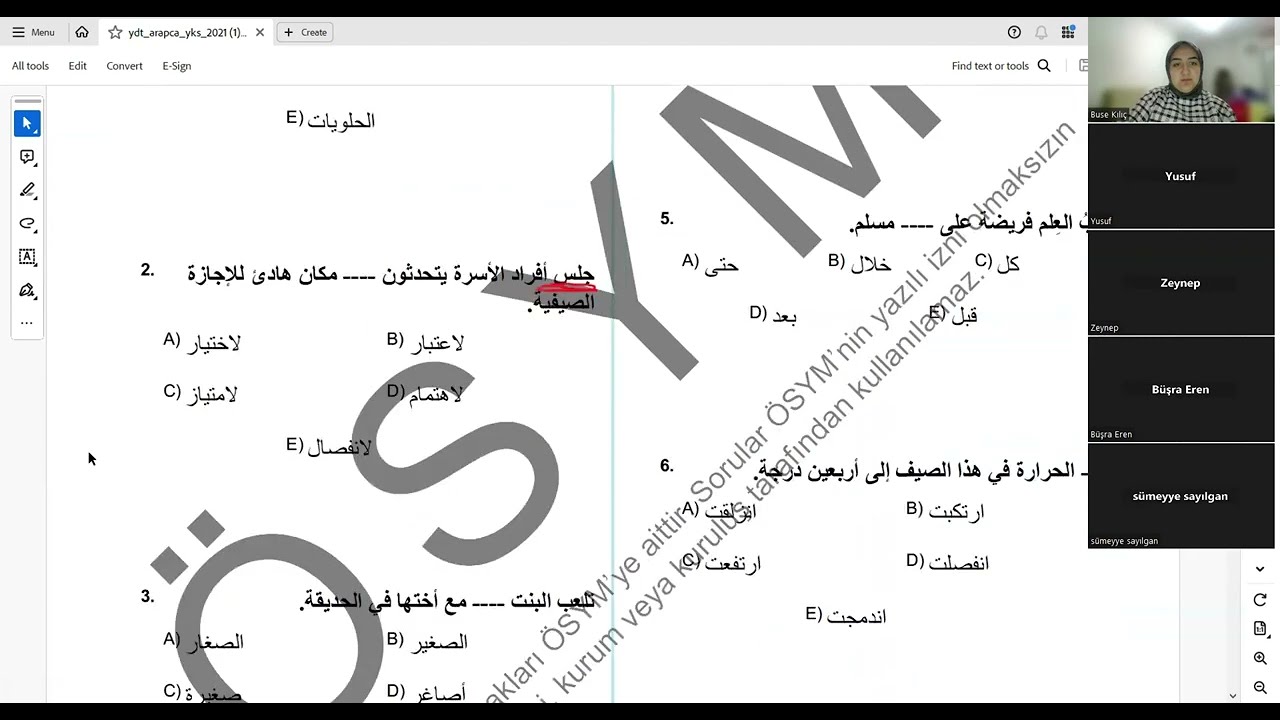Click question 6 option B 'ارتكبت'
This screenshot has height=720, width=1280.
(x=945, y=511)
